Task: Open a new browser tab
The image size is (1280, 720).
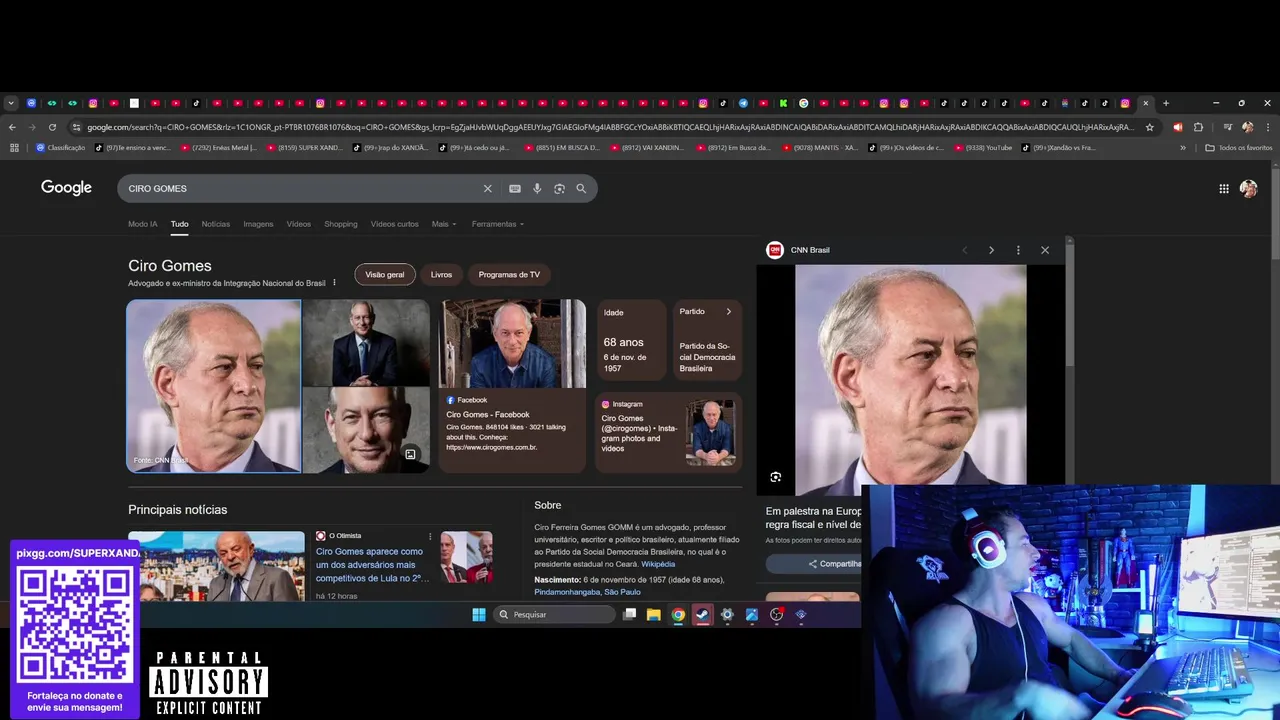Action: (1166, 103)
